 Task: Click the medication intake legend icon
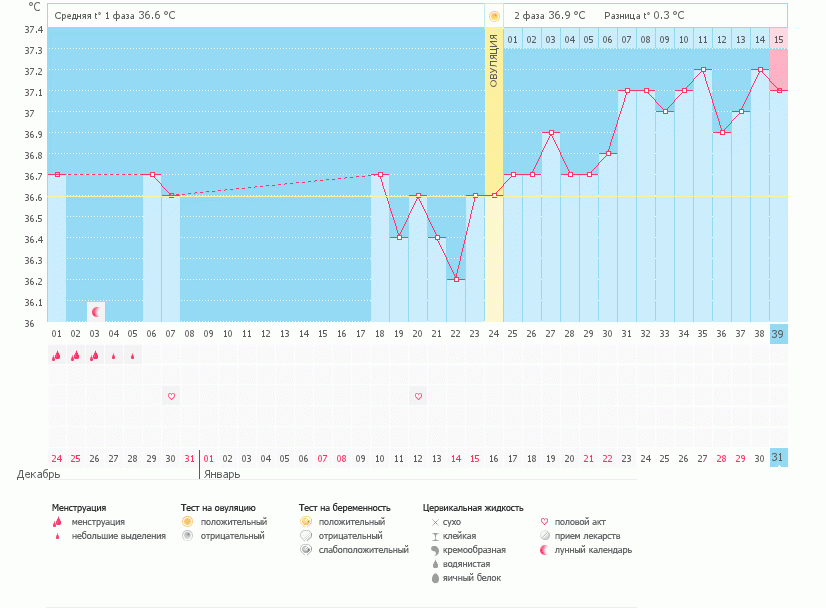pyautogui.click(x=545, y=536)
